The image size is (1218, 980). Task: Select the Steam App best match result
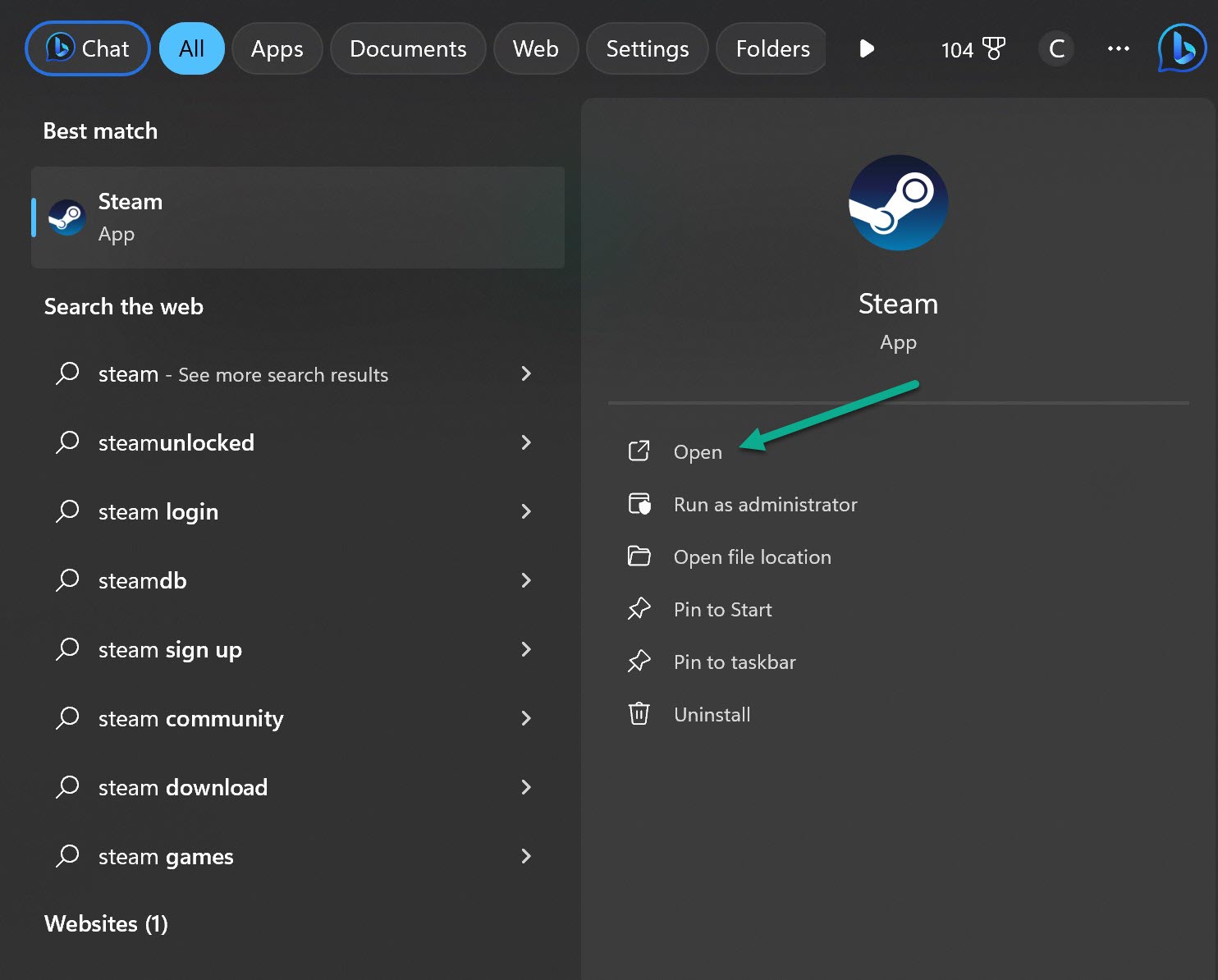tap(298, 218)
